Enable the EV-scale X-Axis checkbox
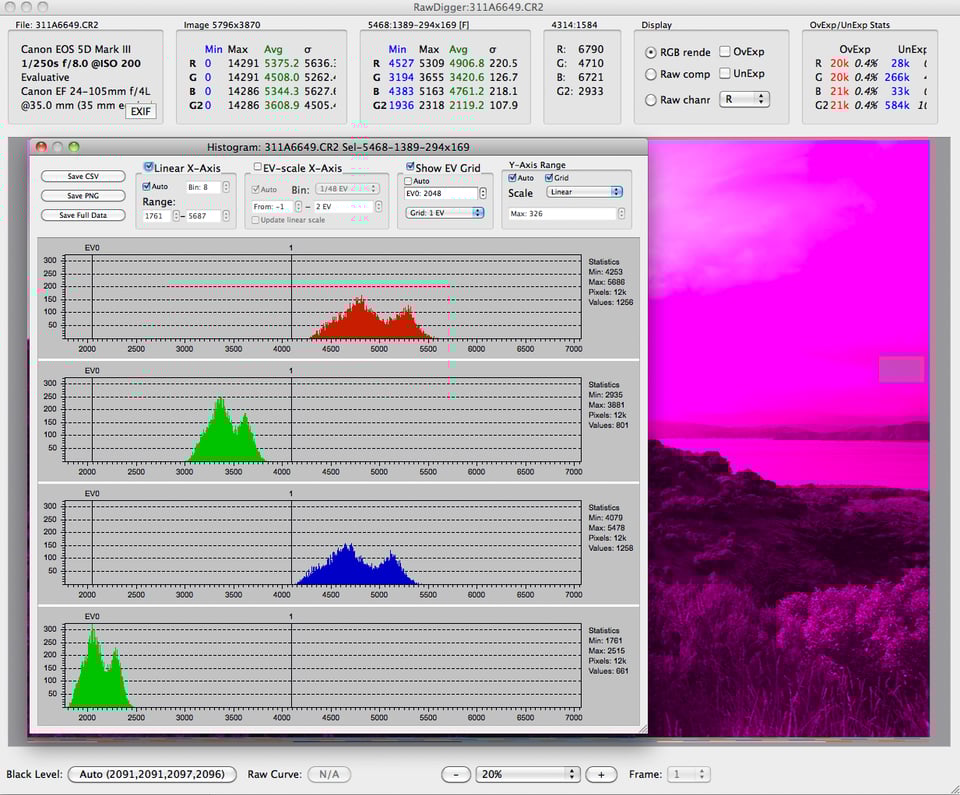The width and height of the screenshot is (960, 795). [x=258, y=167]
